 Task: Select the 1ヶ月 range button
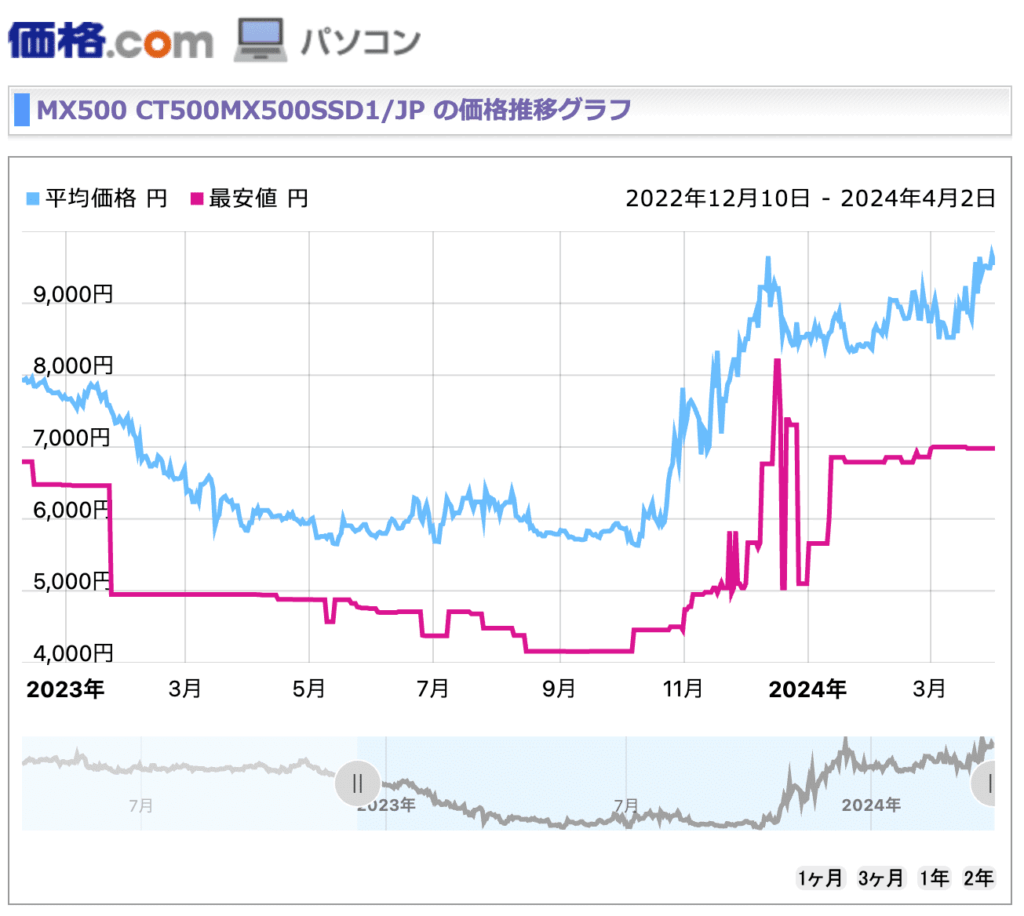pos(820,878)
